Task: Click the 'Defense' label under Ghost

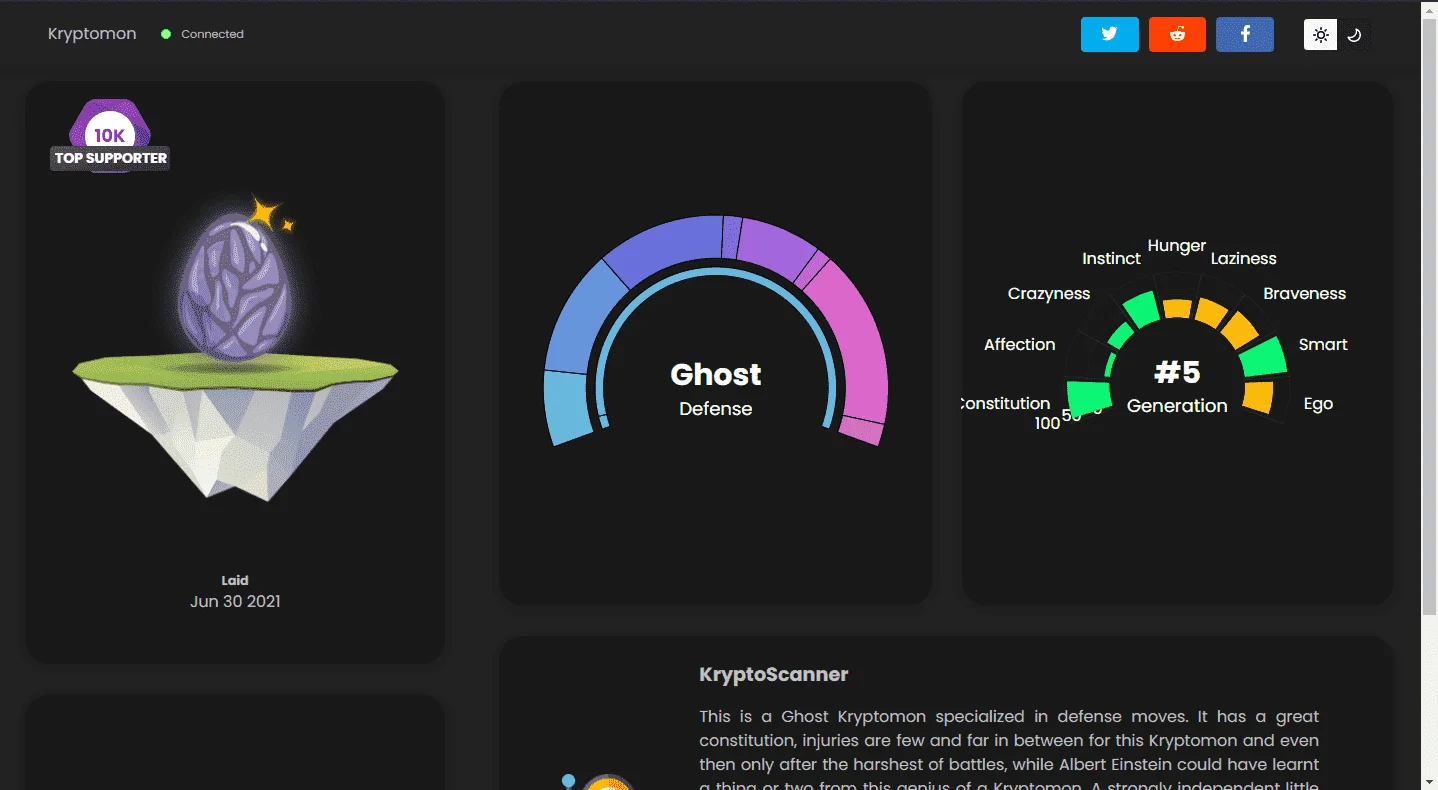Action: [715, 408]
